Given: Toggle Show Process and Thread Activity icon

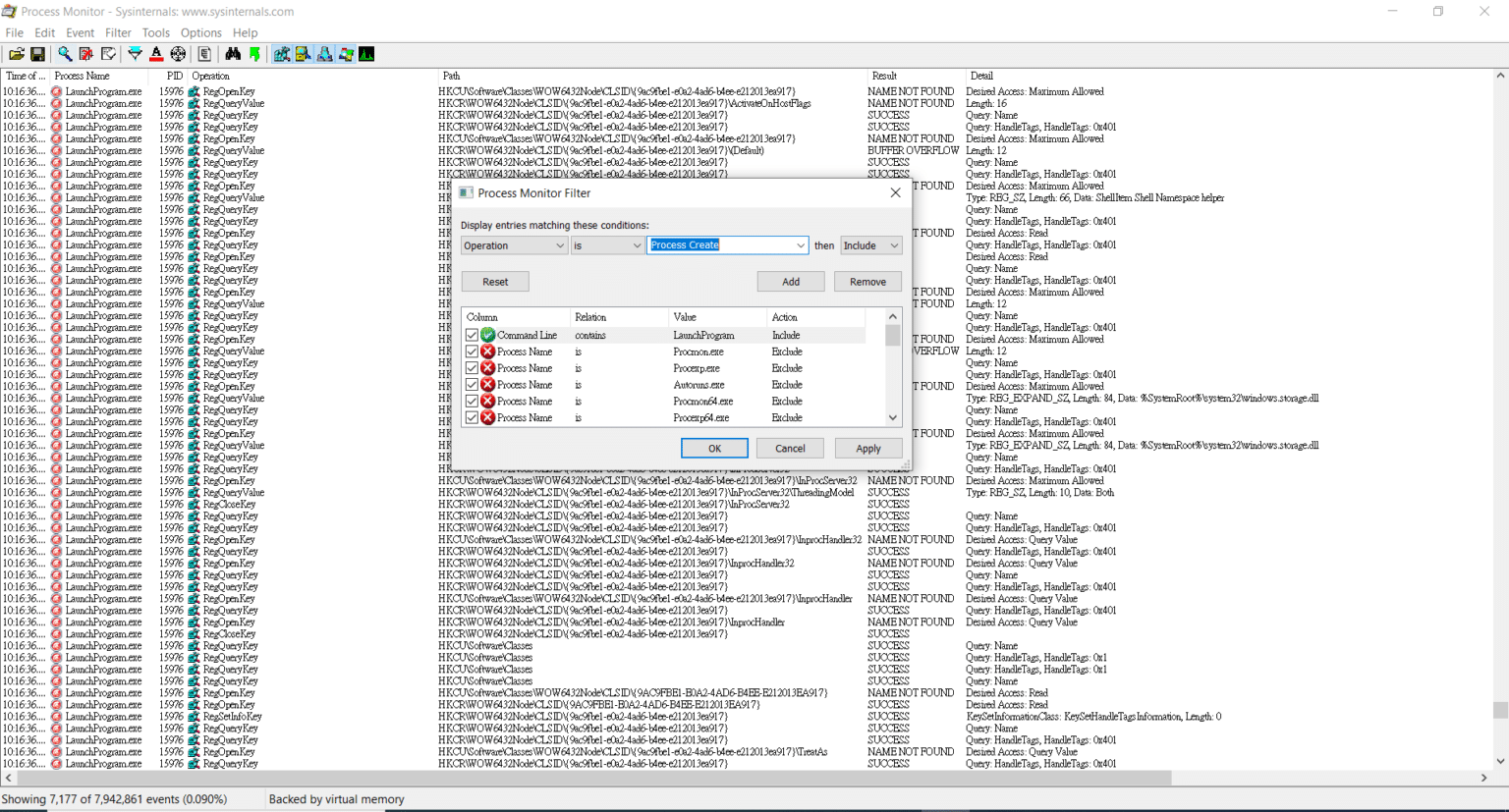Looking at the screenshot, I should point(346,54).
